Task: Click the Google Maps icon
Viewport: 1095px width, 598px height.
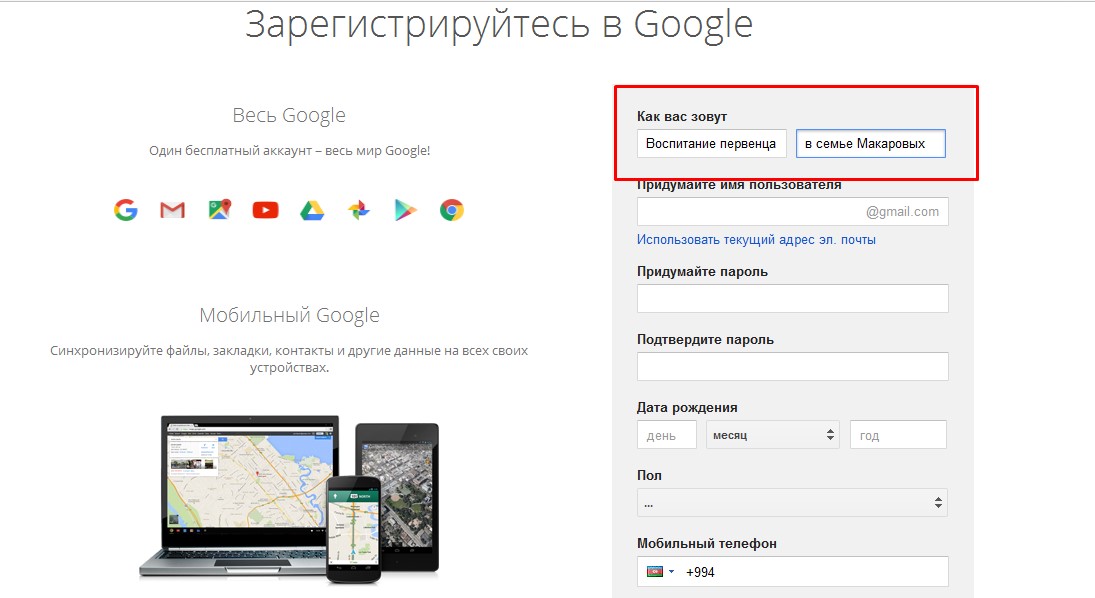Action: click(219, 210)
